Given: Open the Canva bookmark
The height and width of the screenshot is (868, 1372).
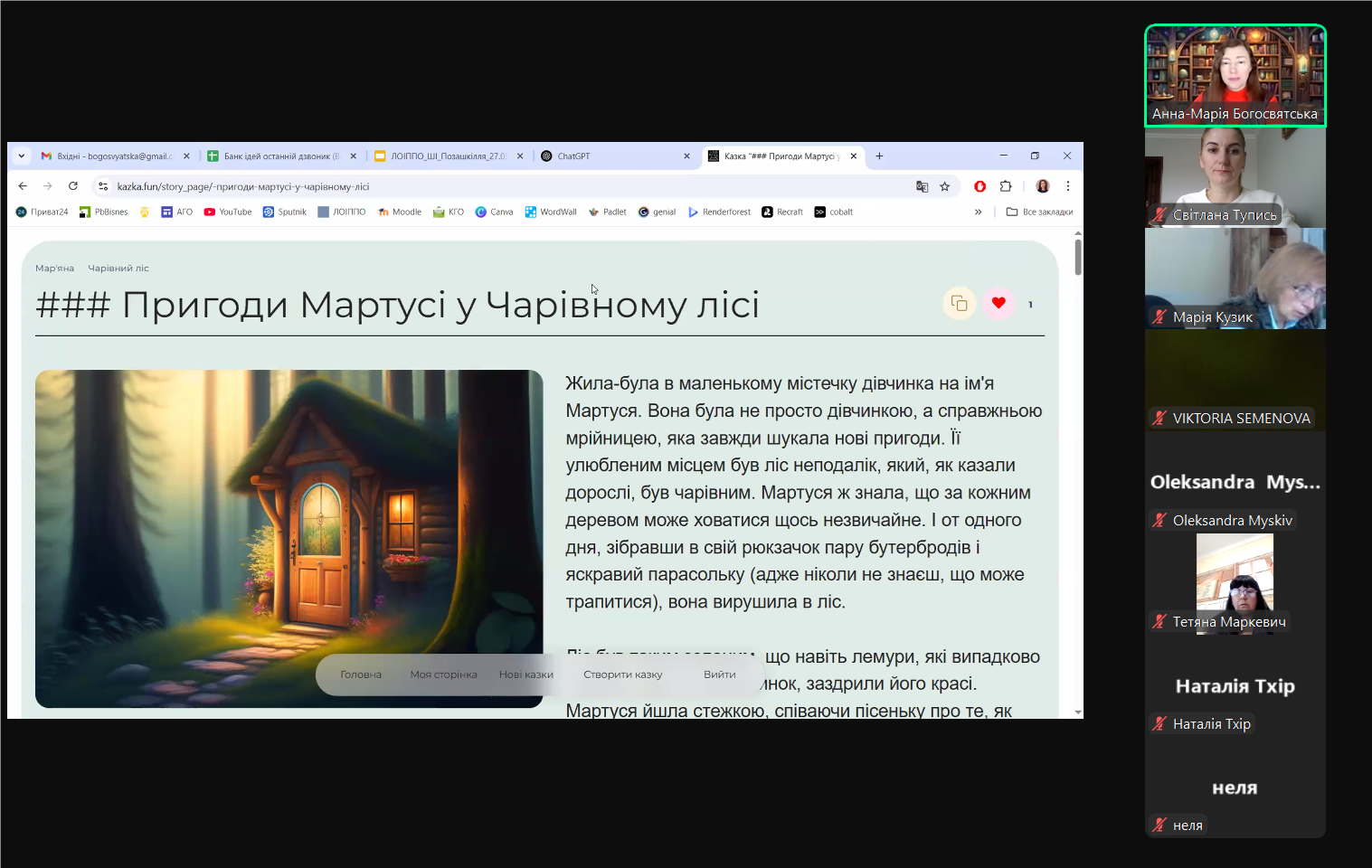Looking at the screenshot, I should pyautogui.click(x=495, y=212).
